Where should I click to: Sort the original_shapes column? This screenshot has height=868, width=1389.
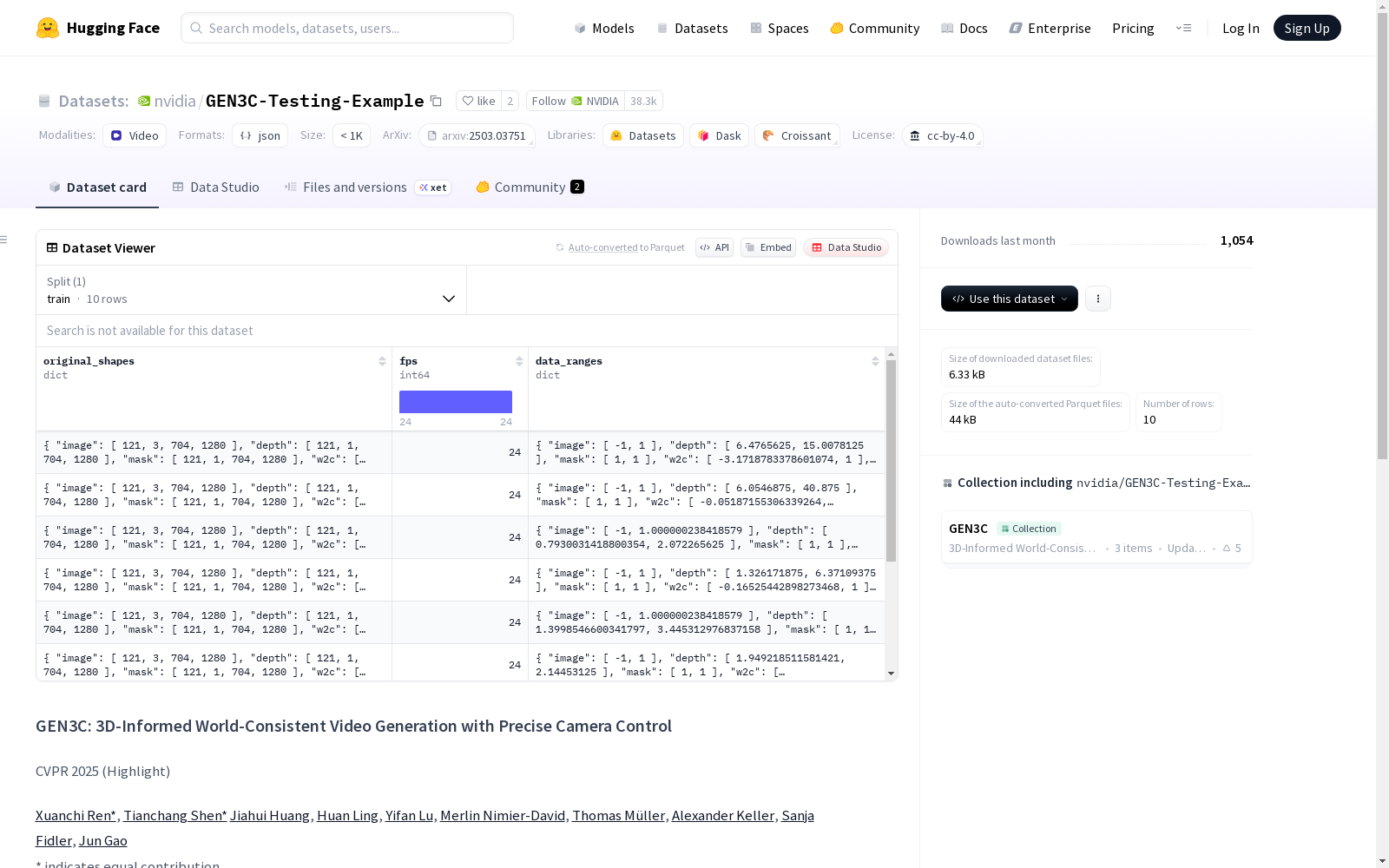(382, 361)
